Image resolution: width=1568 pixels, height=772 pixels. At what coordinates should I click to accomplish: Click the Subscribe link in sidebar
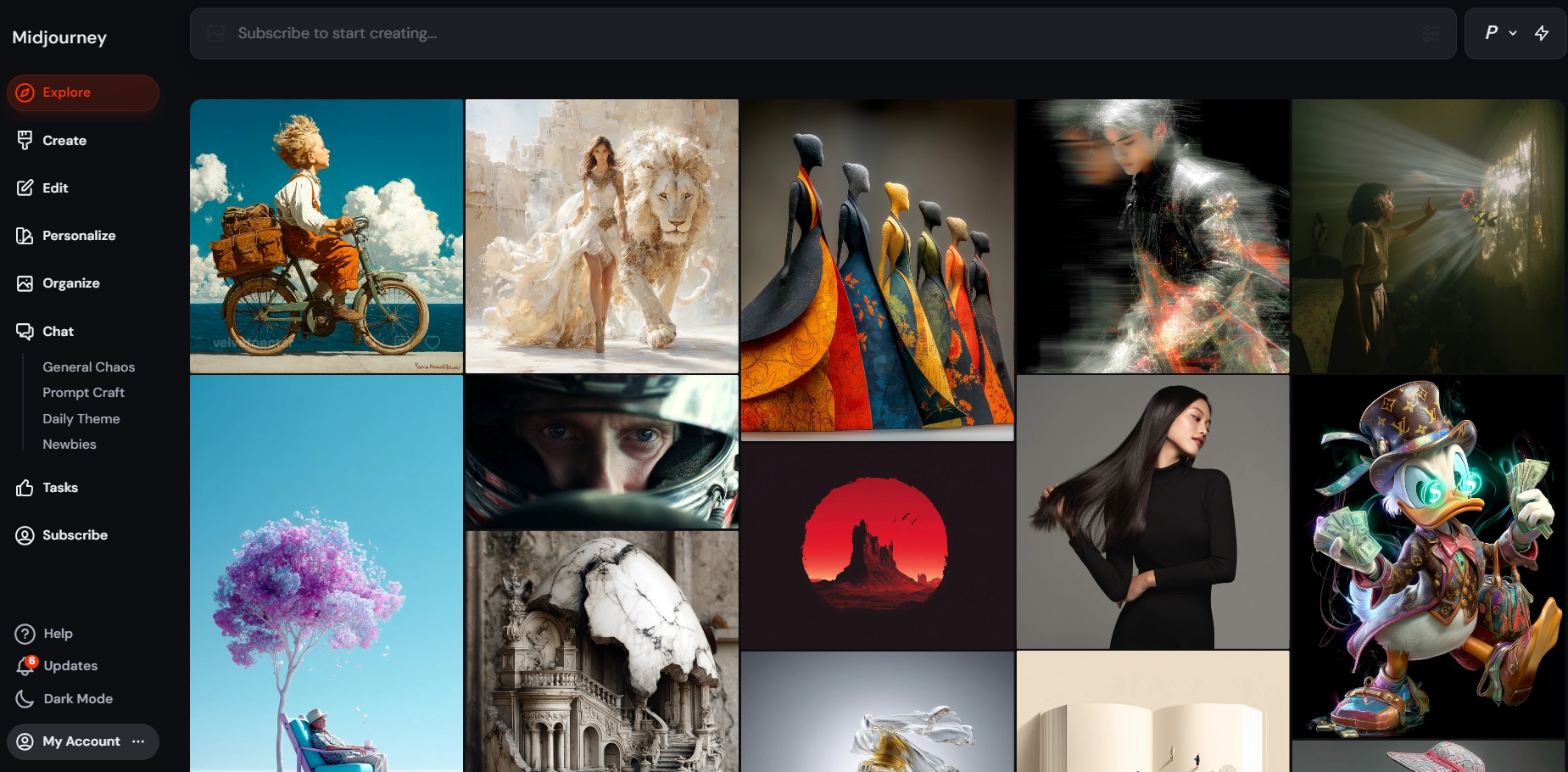(x=75, y=535)
